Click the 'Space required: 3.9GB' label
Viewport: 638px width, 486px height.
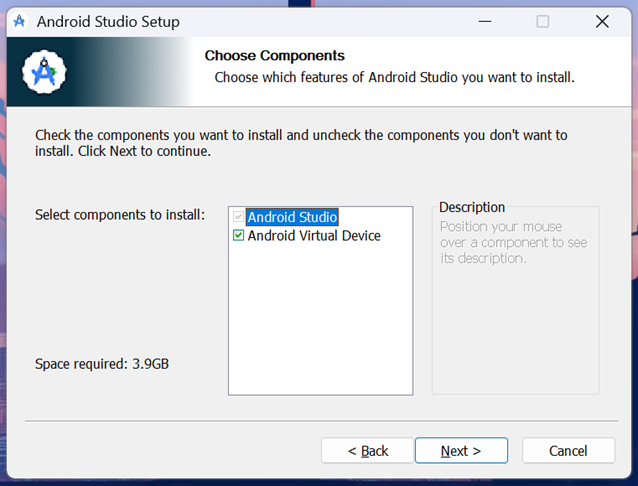click(x=102, y=364)
